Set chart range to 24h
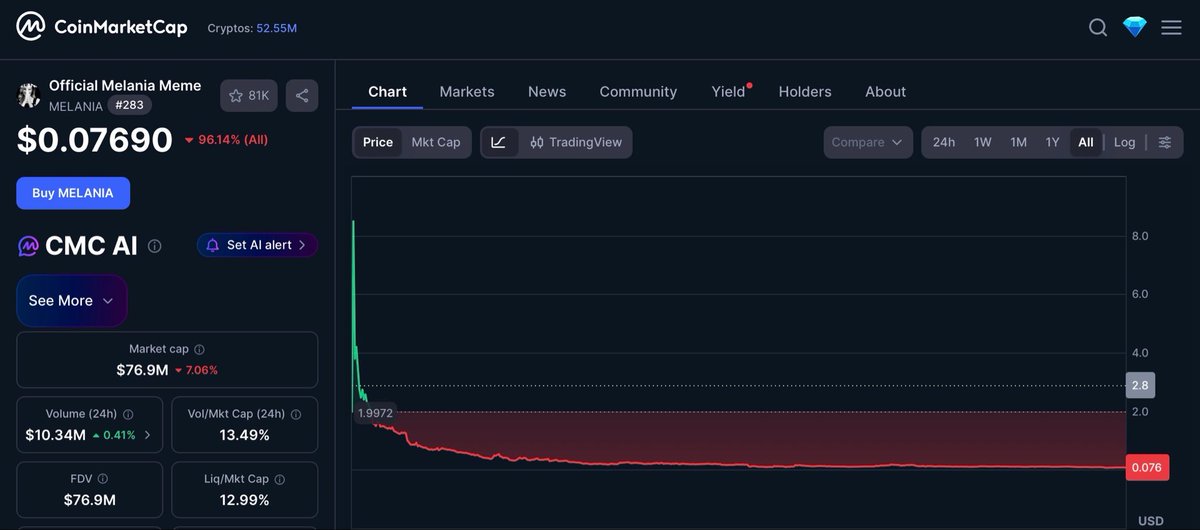The width and height of the screenshot is (1200, 530). pos(944,142)
